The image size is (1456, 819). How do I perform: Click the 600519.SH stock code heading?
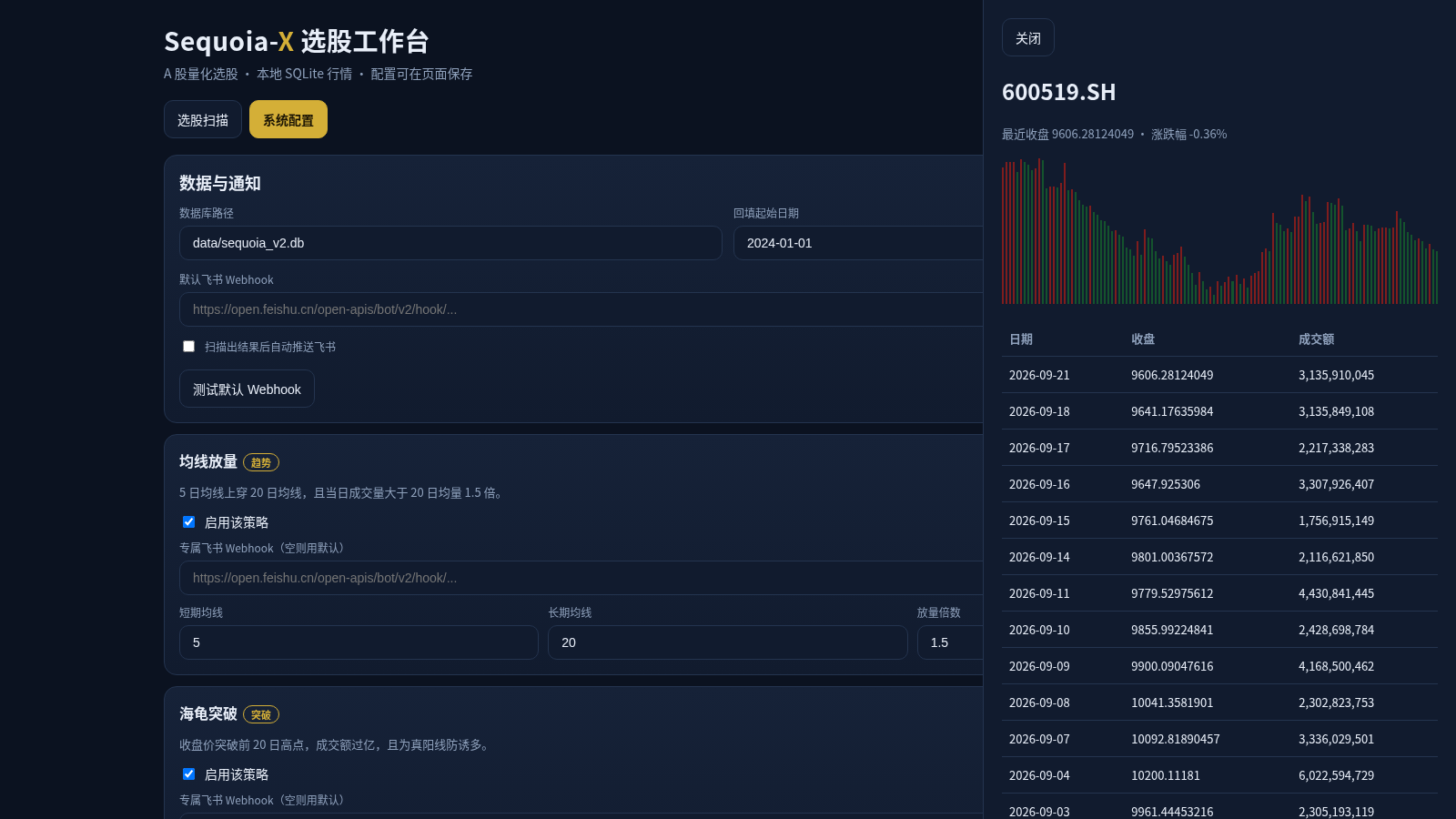pyautogui.click(x=1058, y=92)
